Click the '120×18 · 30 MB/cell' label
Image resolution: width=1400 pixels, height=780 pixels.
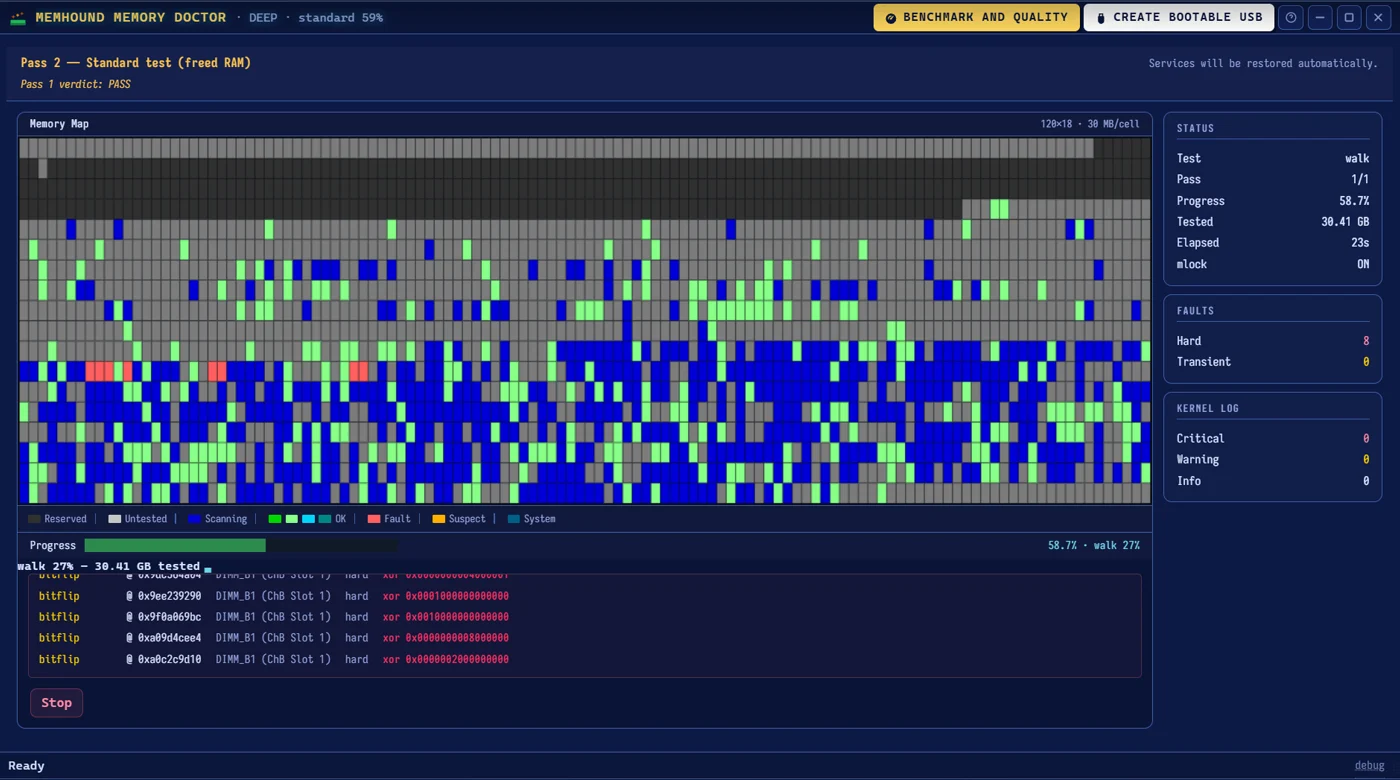pyautogui.click(x=1090, y=124)
